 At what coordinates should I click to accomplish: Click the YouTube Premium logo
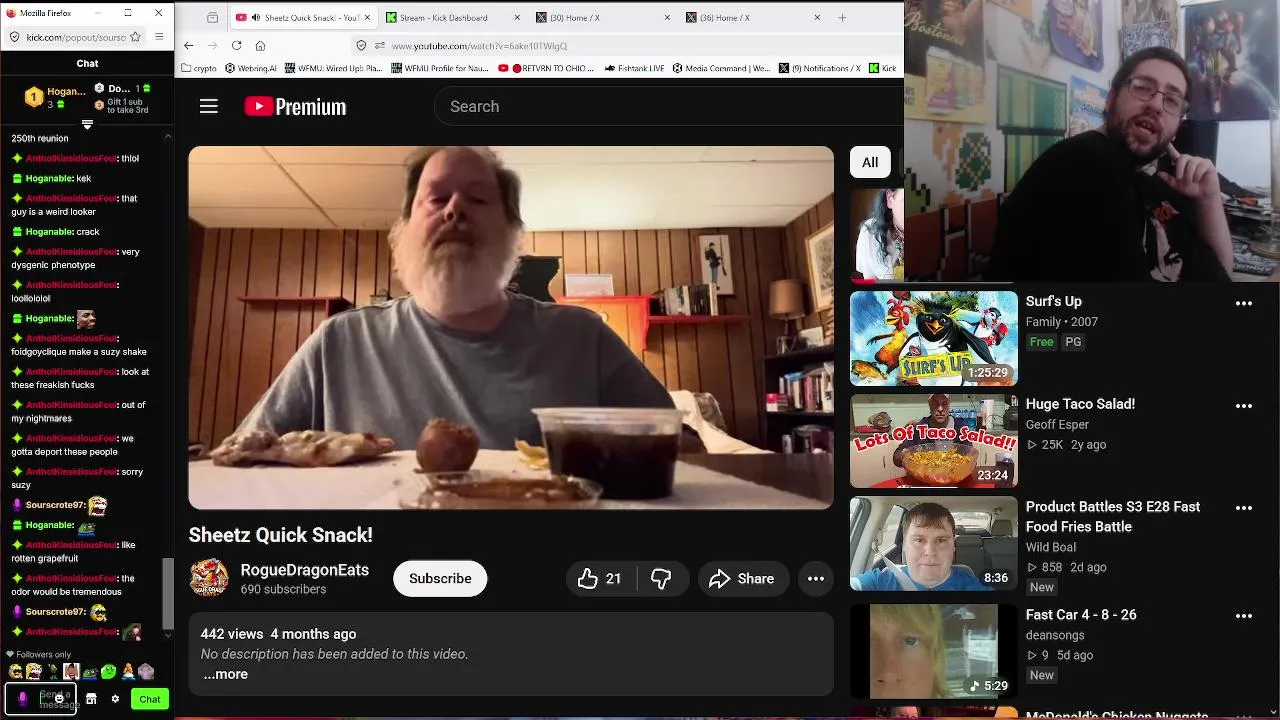295,106
